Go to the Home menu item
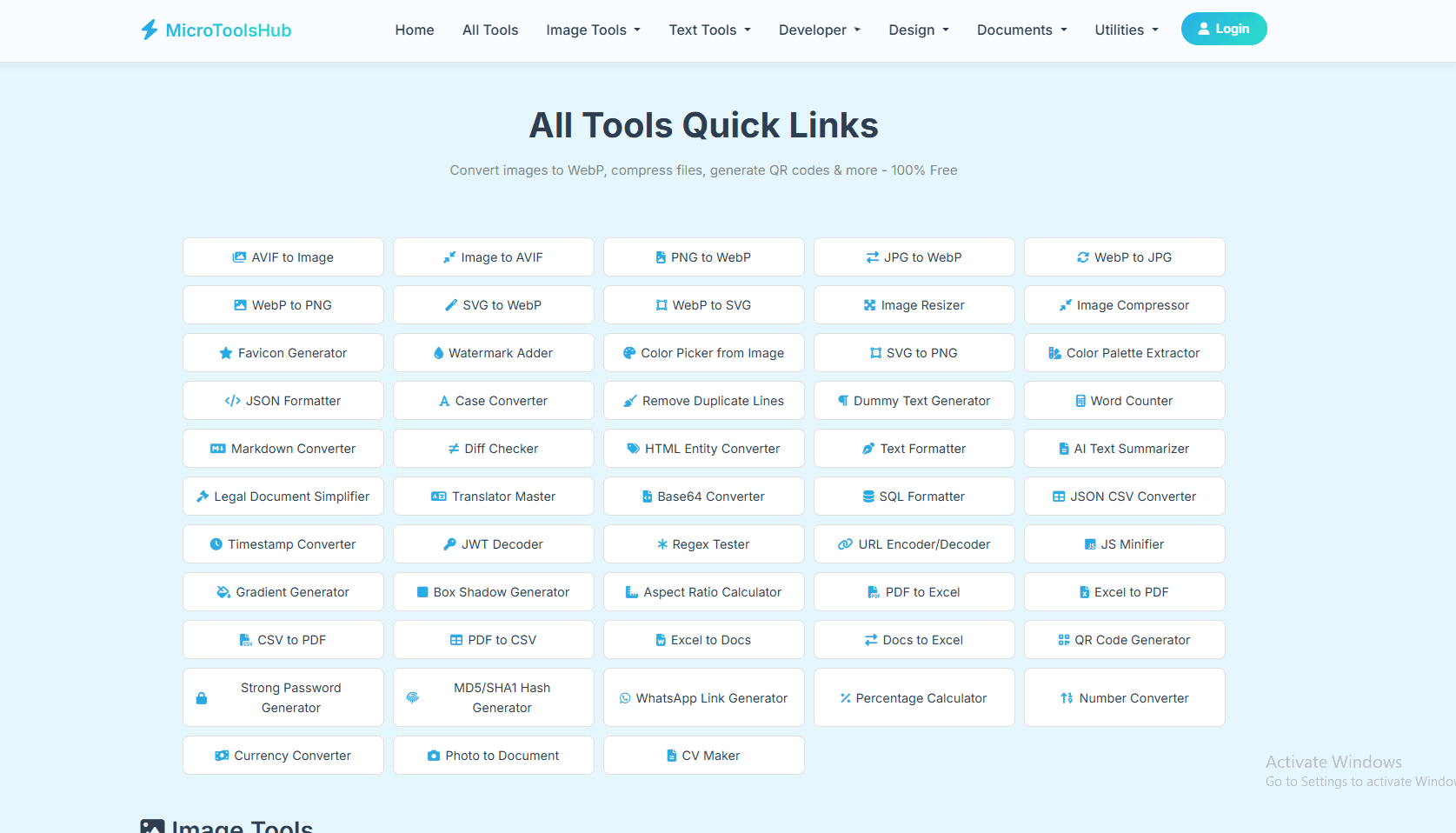 [x=415, y=30]
